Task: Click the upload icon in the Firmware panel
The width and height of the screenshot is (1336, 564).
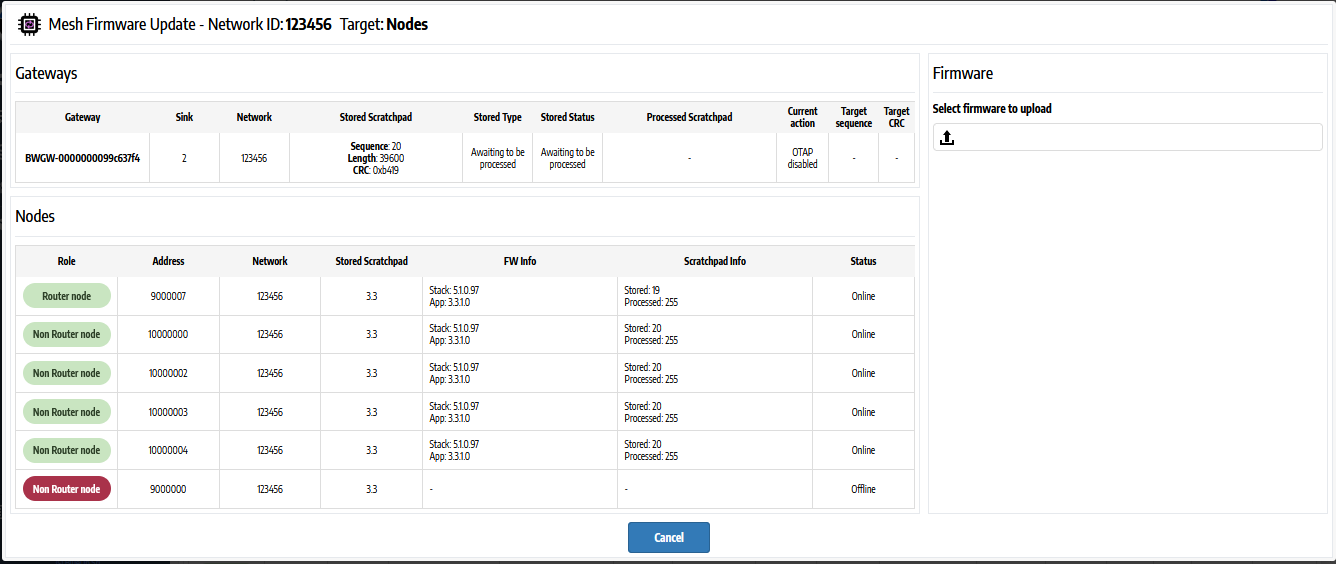Action: (x=947, y=138)
